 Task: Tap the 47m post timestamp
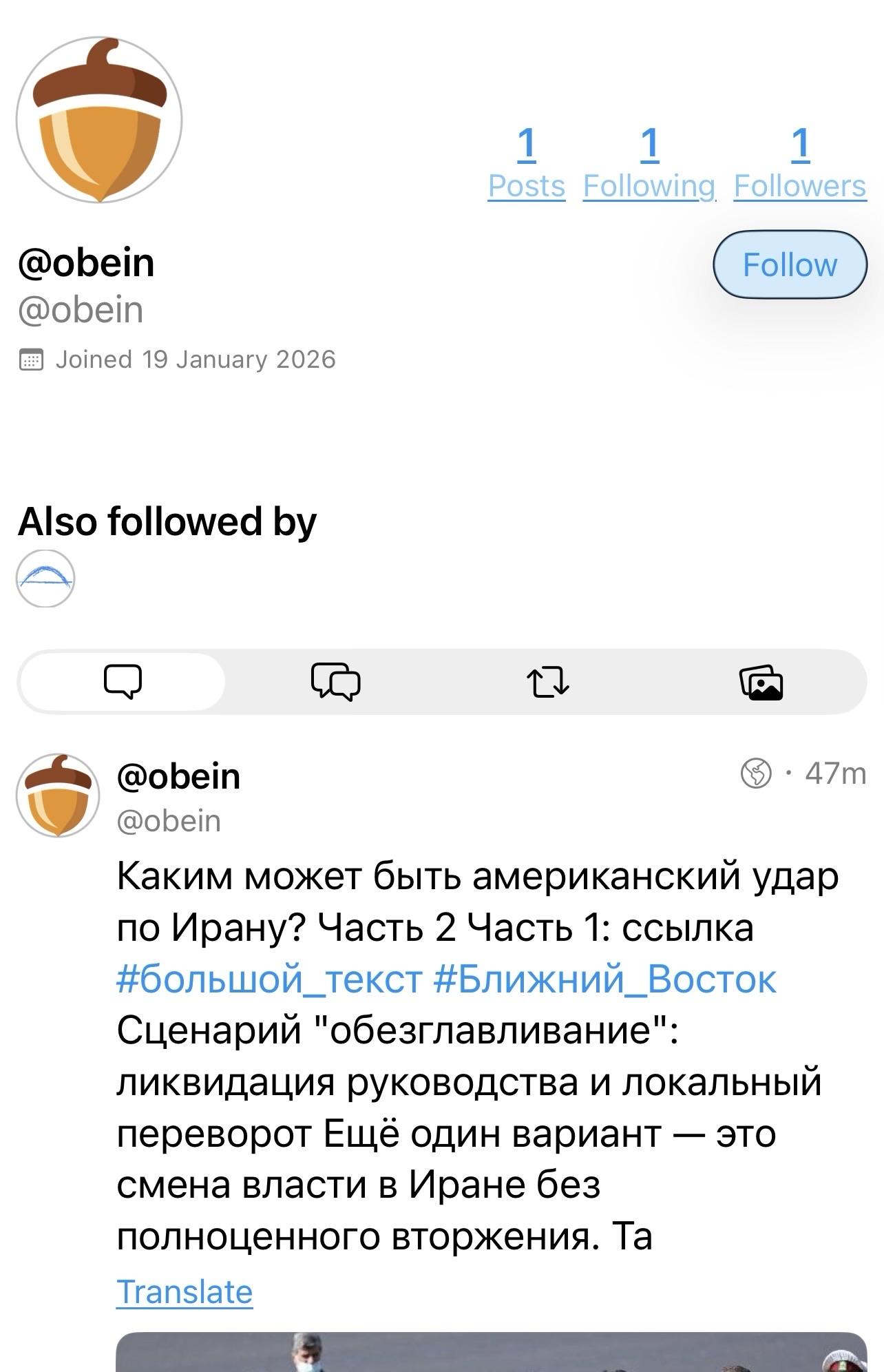coord(835,773)
